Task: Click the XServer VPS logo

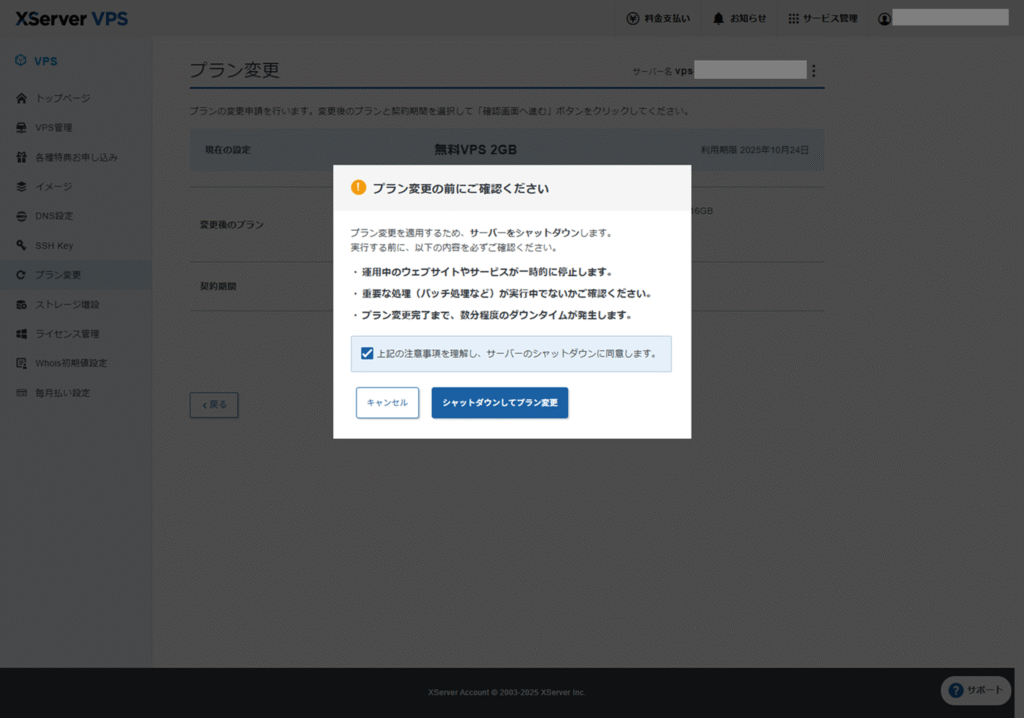Action: (x=72, y=19)
